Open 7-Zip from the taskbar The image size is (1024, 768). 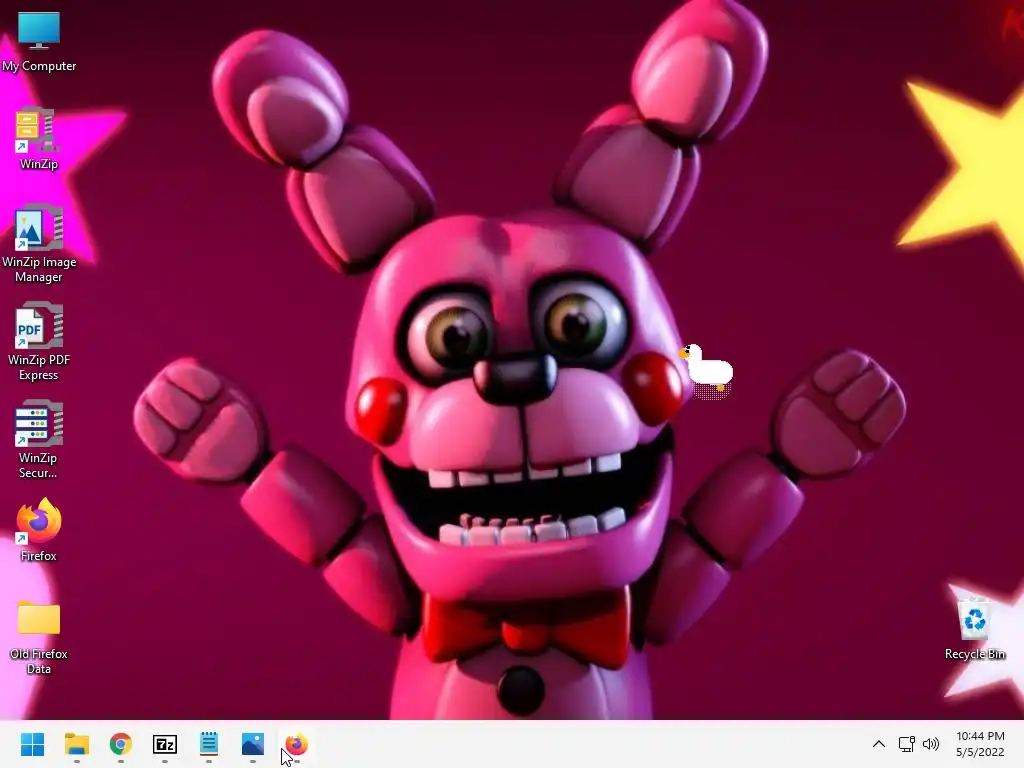pyautogui.click(x=165, y=744)
